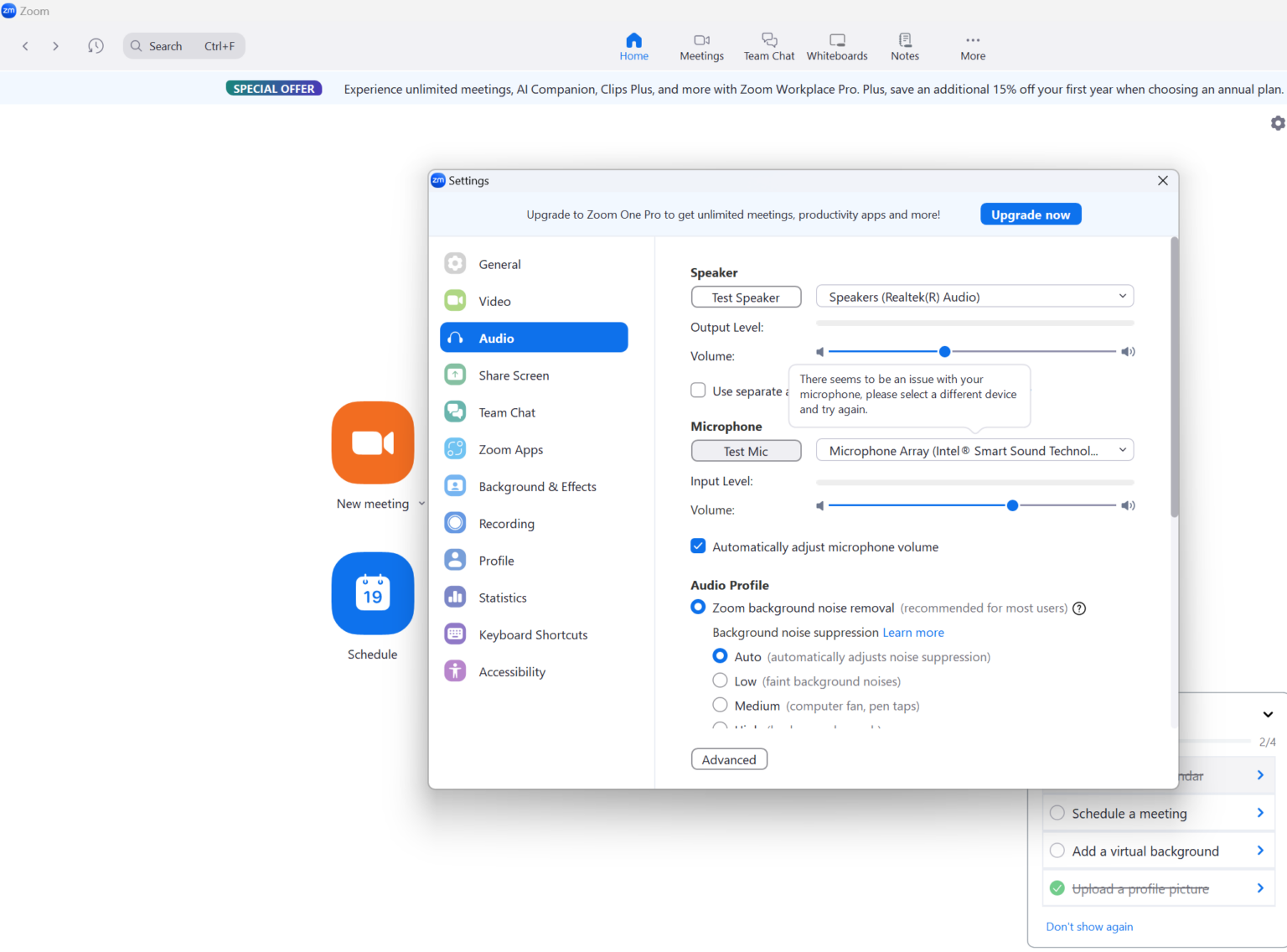Open the Statistics settings panel
This screenshot has height=952, width=1287.
point(502,597)
